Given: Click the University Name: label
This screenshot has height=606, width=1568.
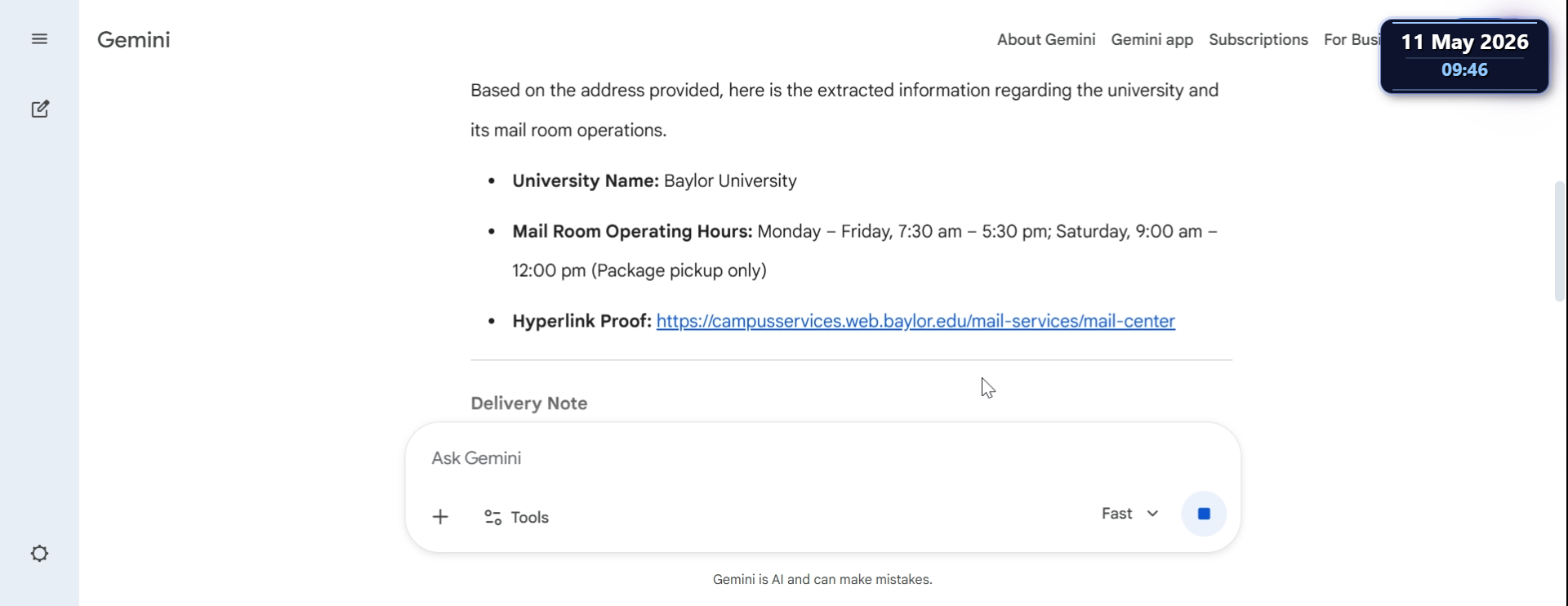Looking at the screenshot, I should tap(586, 181).
